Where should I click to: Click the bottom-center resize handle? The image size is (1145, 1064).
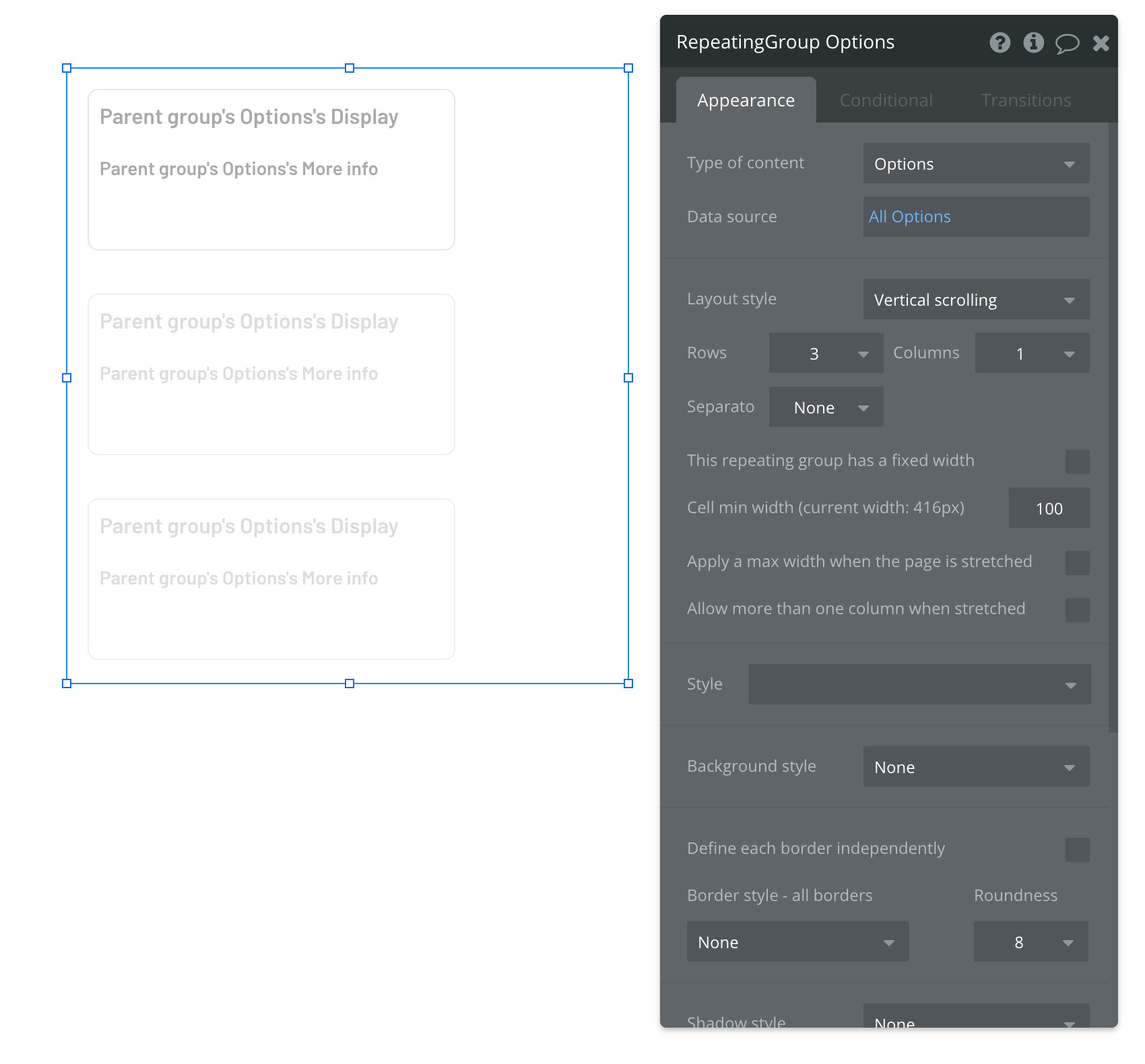350,684
